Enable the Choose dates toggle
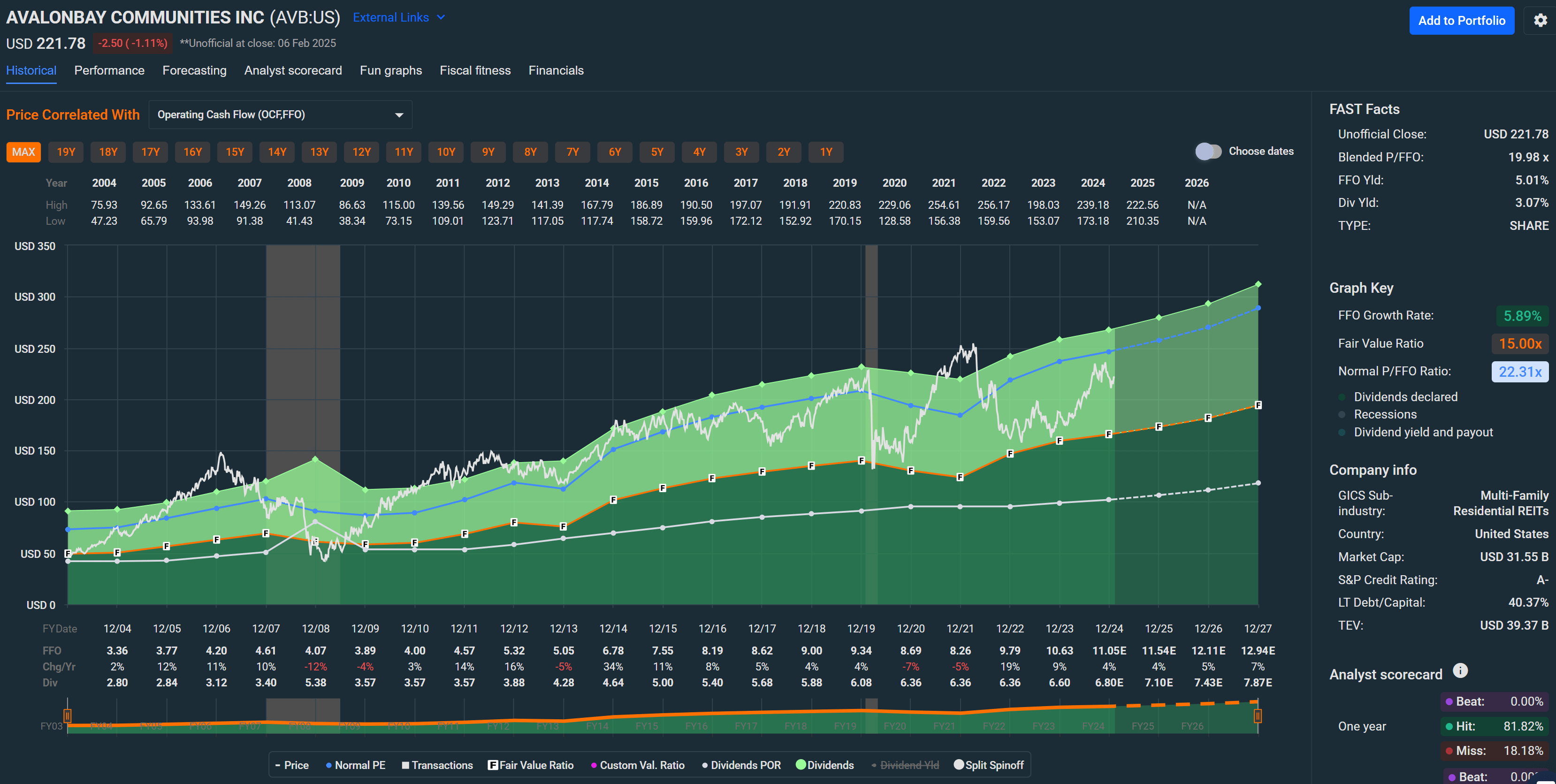1556x784 pixels. coord(1208,152)
